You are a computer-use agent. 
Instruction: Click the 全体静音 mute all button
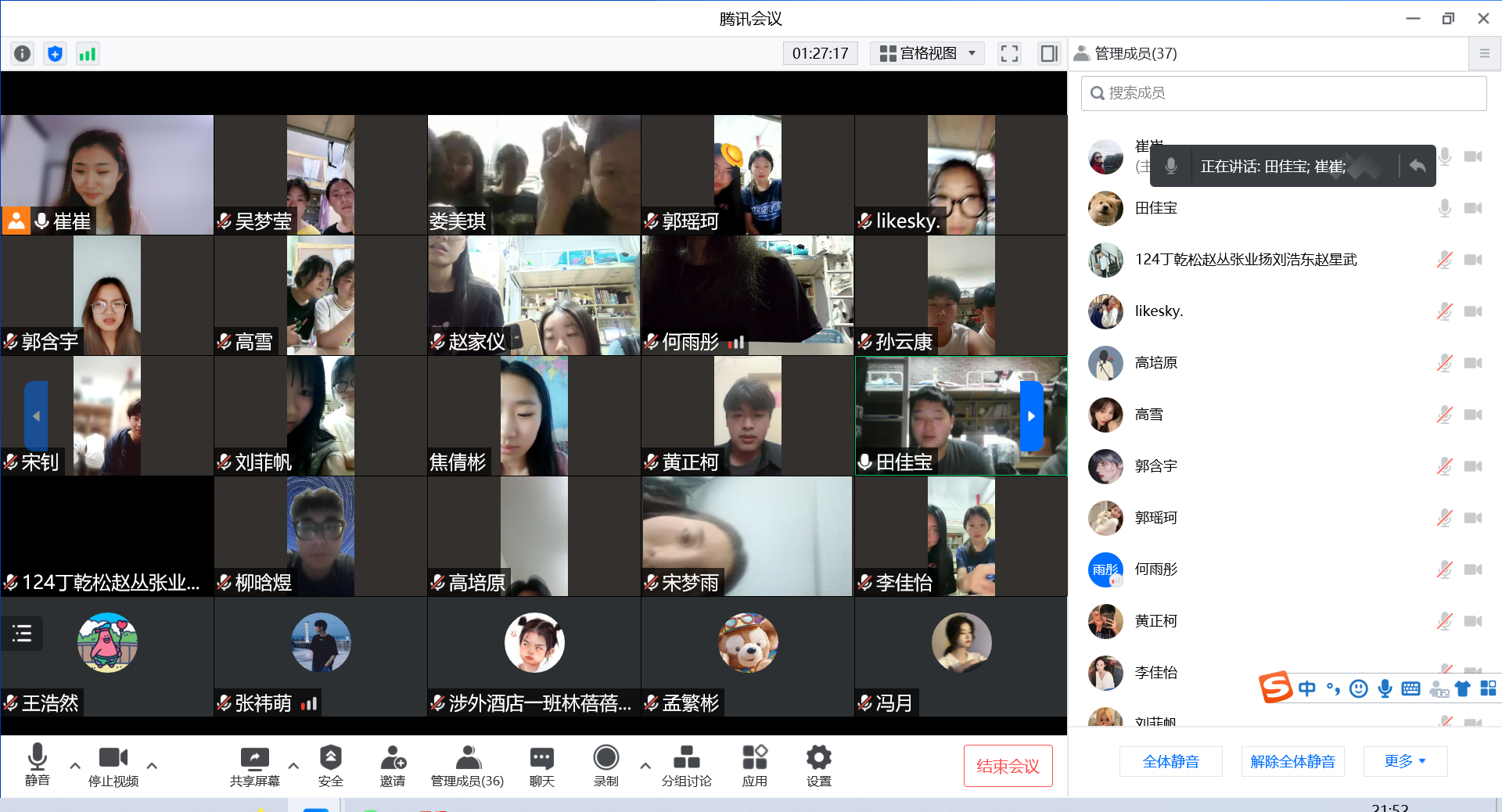coord(1170,761)
